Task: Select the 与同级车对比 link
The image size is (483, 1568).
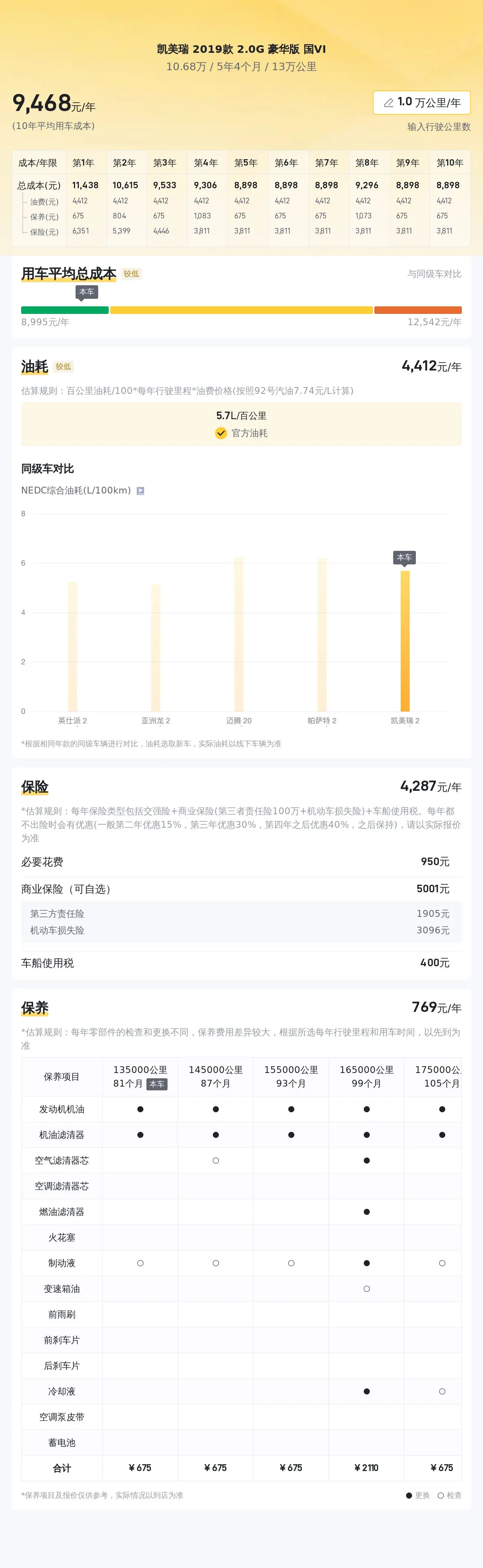Action: [x=434, y=274]
